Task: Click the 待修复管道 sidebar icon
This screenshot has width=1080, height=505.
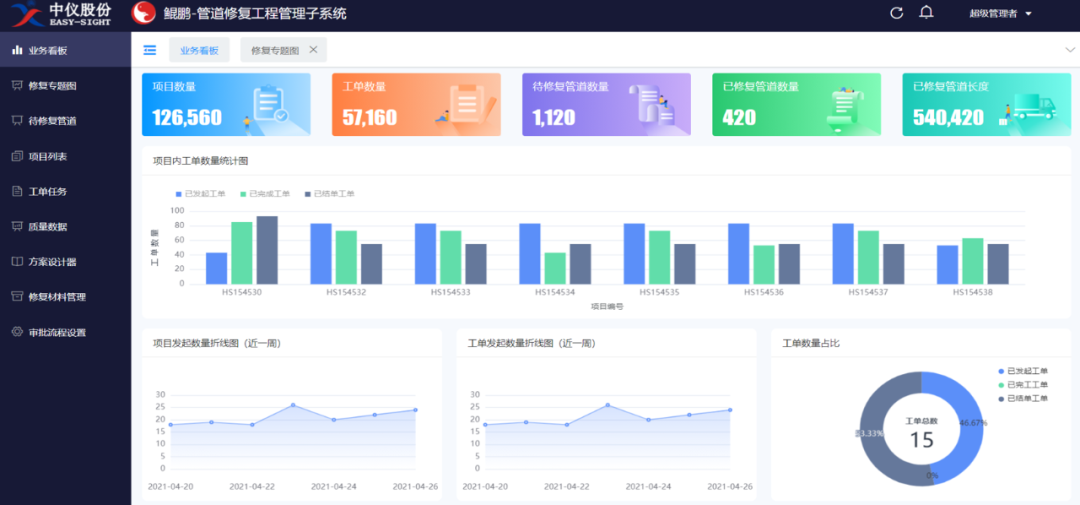Action: click(x=17, y=121)
